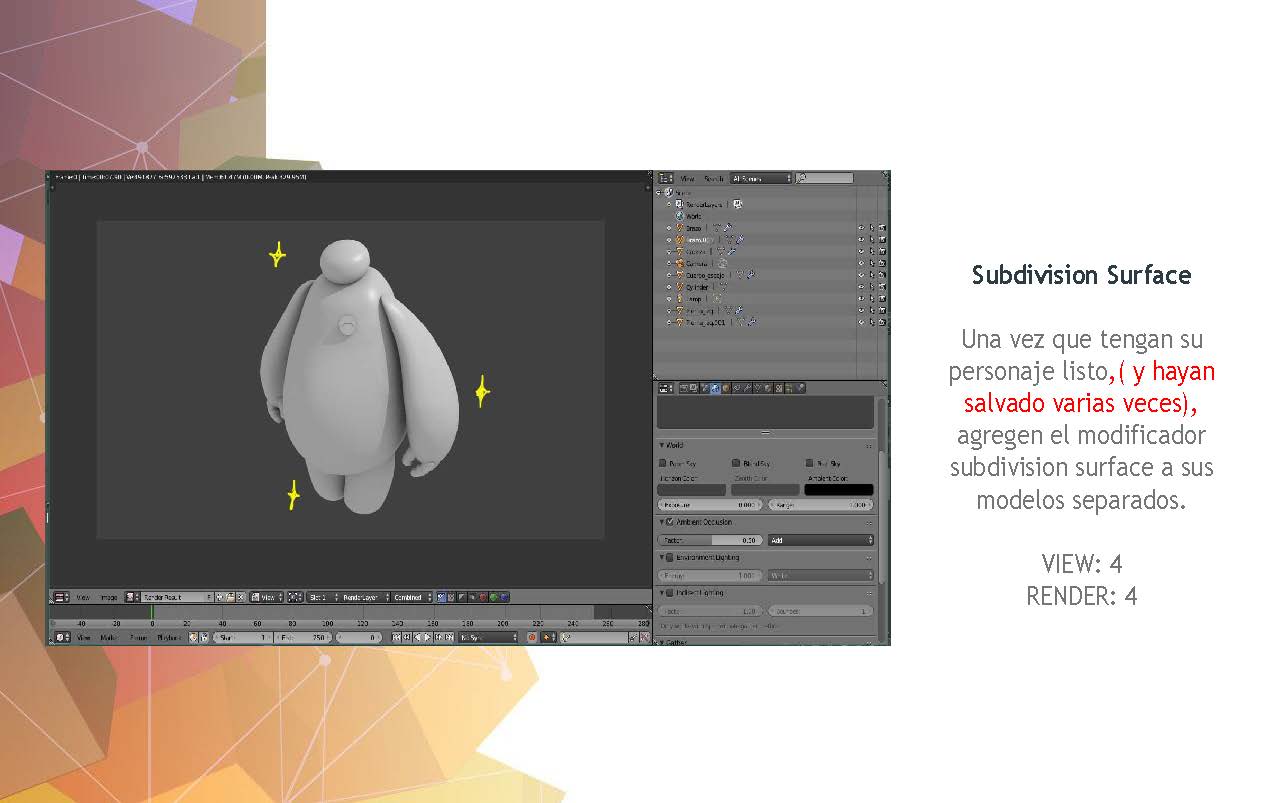
Task: Open the outliner Search menu
Action: coord(713,178)
